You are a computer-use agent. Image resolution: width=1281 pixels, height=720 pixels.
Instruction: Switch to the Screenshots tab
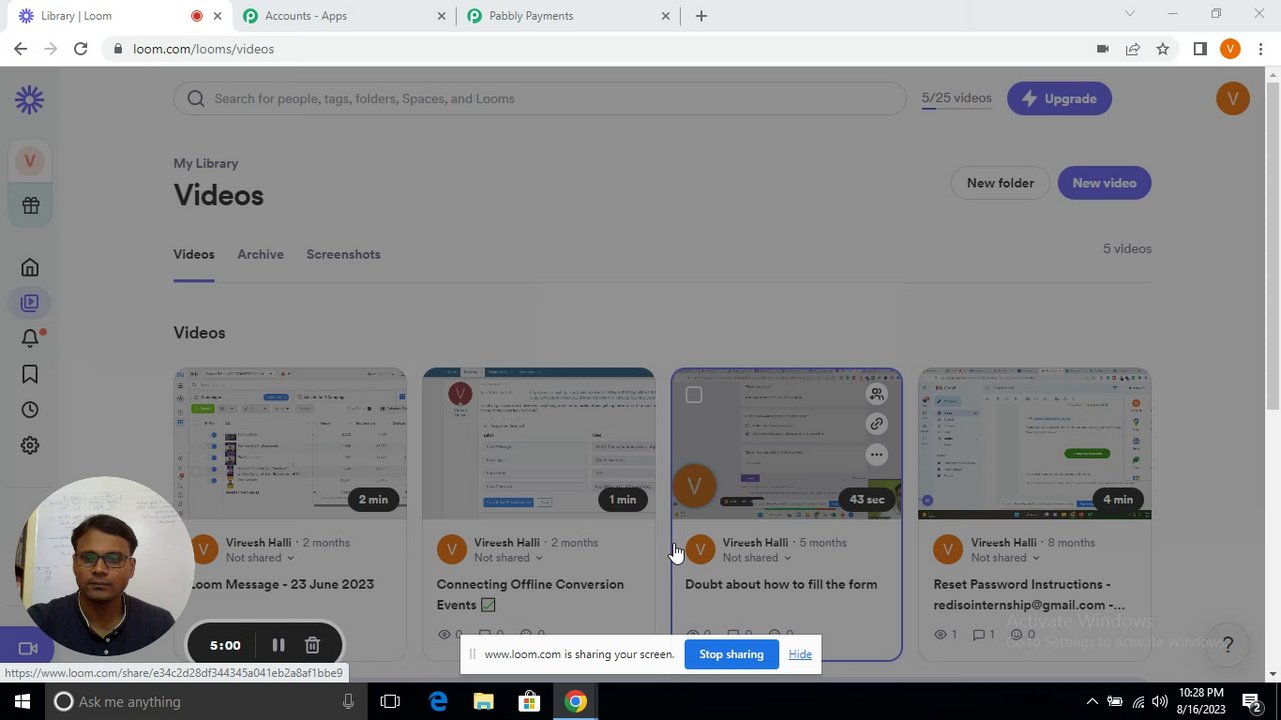pyautogui.click(x=343, y=254)
